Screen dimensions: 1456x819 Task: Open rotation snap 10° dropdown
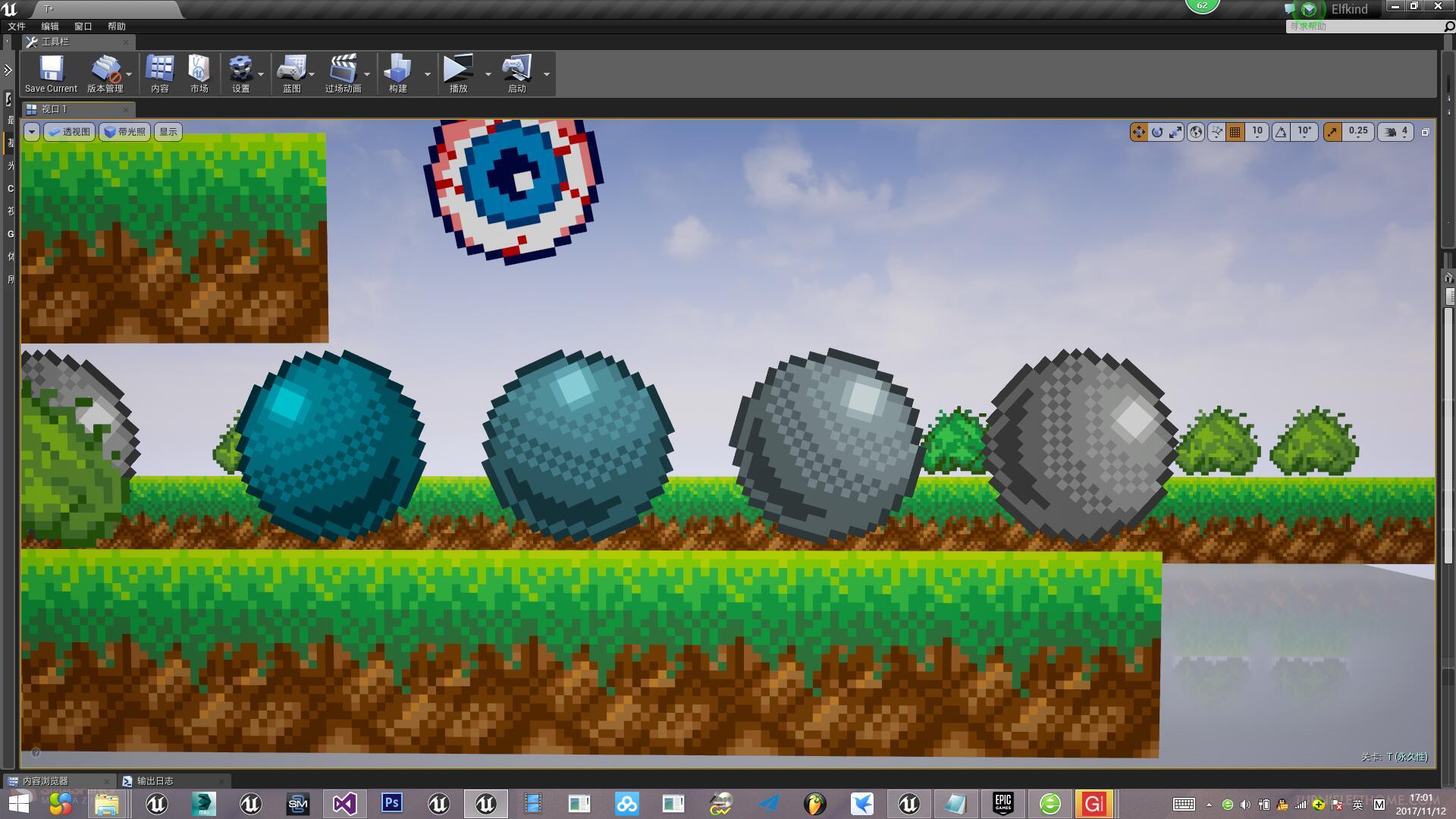[1304, 132]
